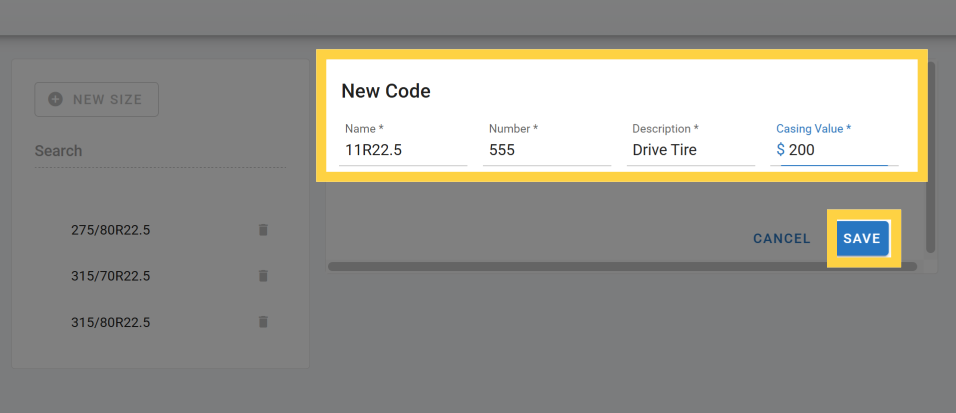Cancel the New Code form

[781, 239]
